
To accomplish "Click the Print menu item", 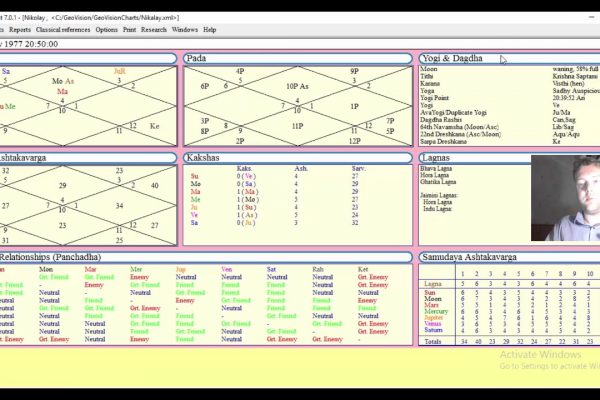I will [x=129, y=30].
